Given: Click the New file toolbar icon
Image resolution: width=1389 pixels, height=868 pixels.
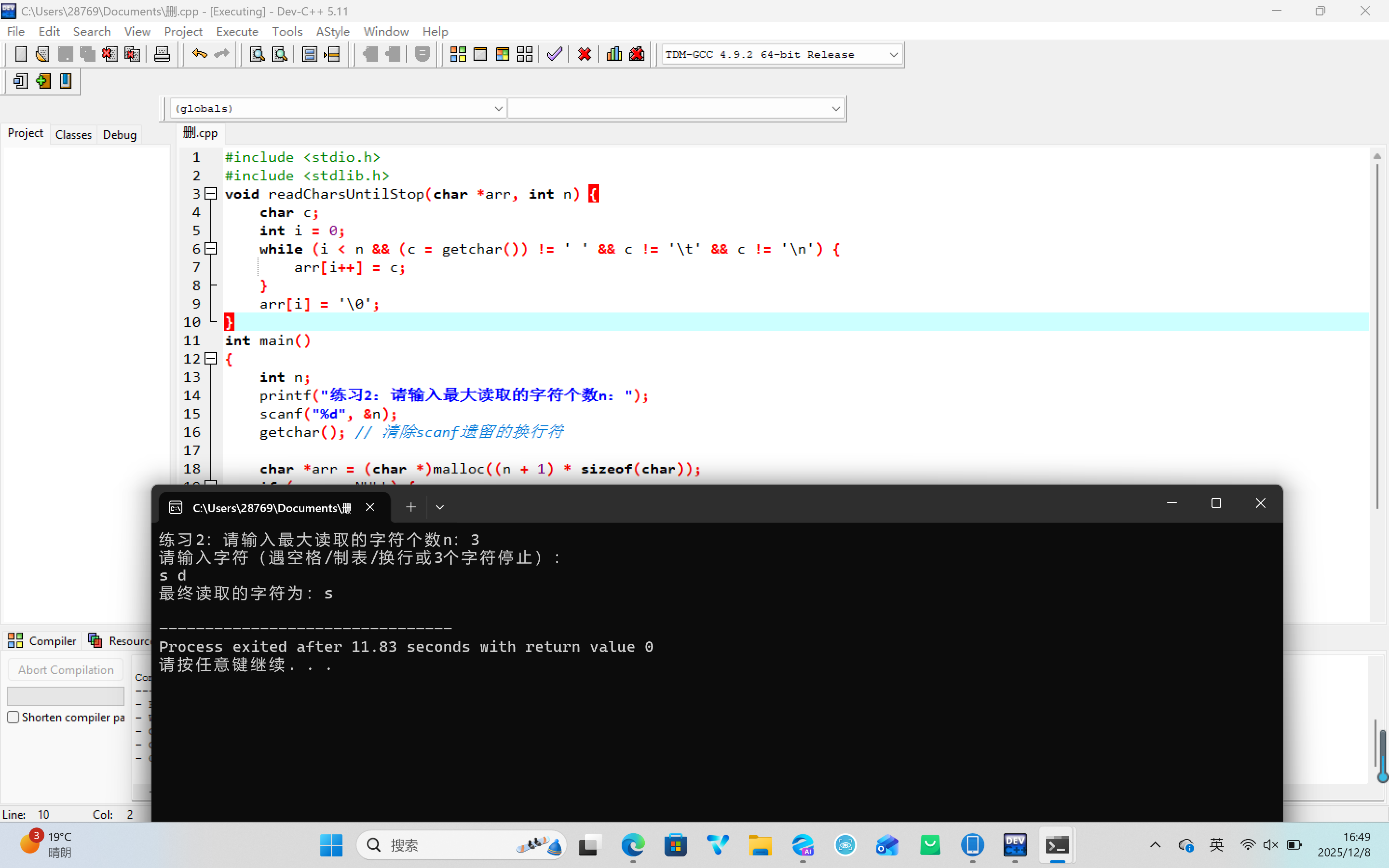Looking at the screenshot, I should [x=21, y=54].
